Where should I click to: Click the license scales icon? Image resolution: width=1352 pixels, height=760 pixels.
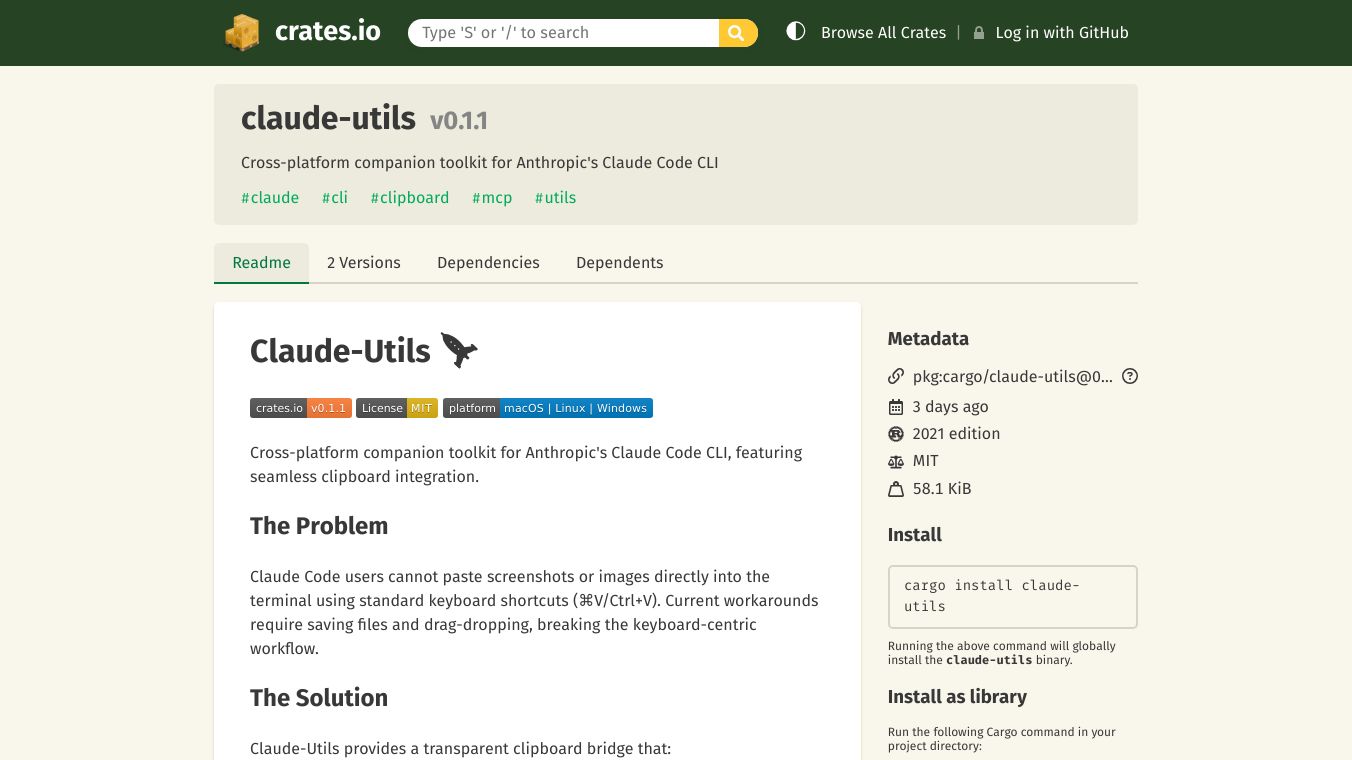[896, 461]
